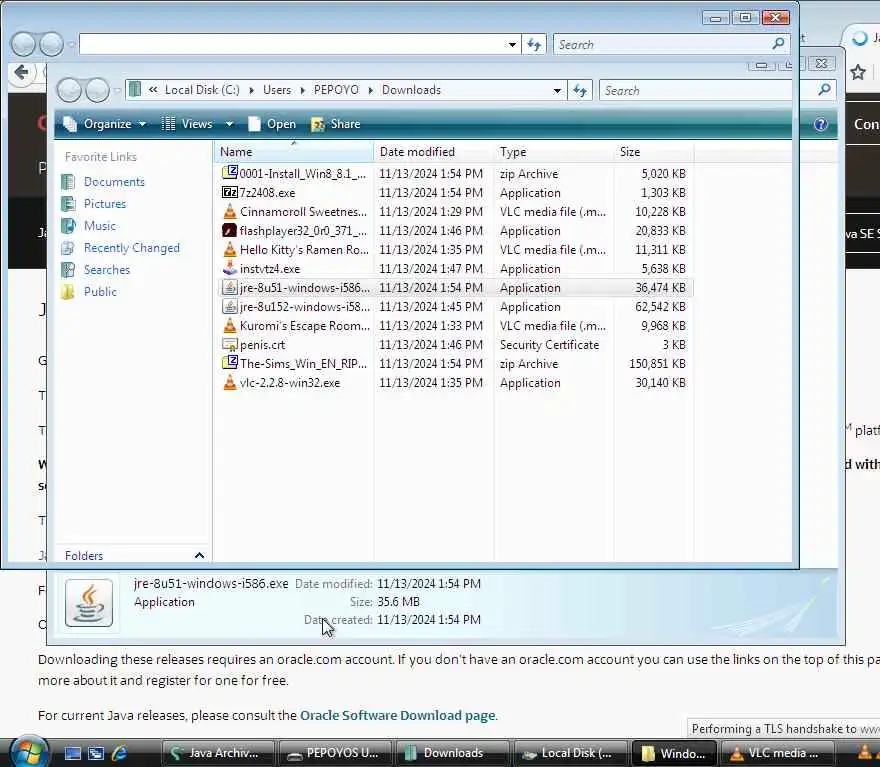Click the Public folder icon
The width and height of the screenshot is (880, 767).
pos(68,292)
